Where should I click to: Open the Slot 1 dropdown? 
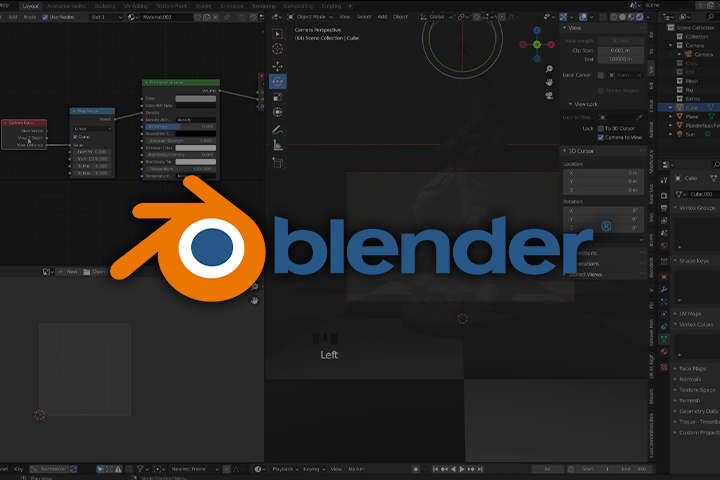[x=106, y=17]
